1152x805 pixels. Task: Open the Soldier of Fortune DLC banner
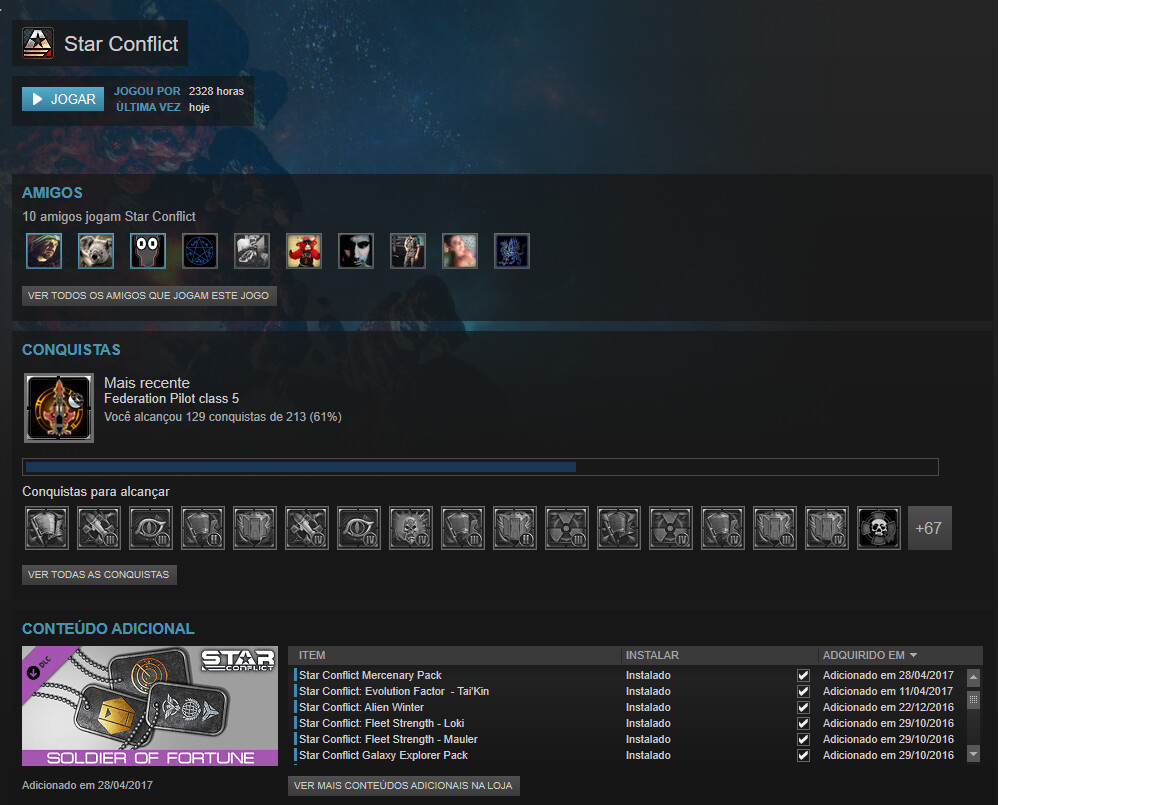tap(150, 706)
